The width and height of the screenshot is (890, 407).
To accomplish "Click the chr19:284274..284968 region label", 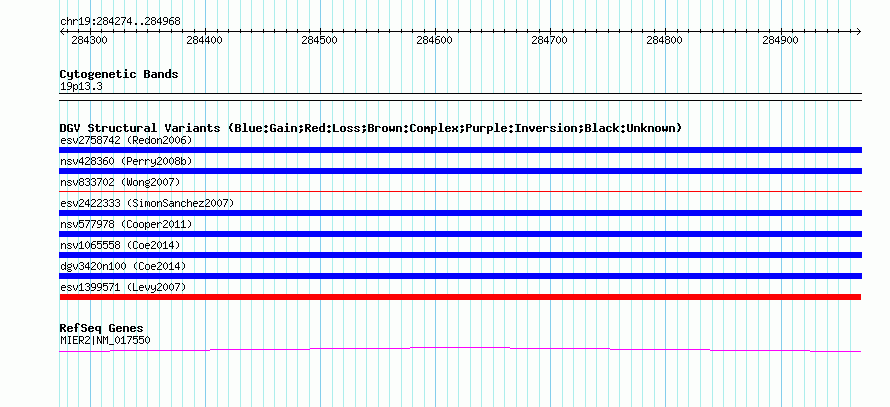I will point(120,21).
